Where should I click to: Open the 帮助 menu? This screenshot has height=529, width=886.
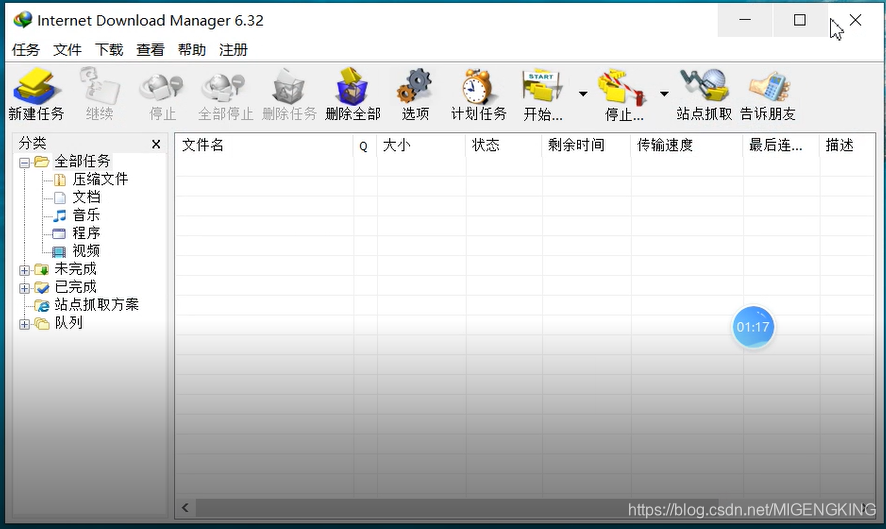tap(192, 50)
